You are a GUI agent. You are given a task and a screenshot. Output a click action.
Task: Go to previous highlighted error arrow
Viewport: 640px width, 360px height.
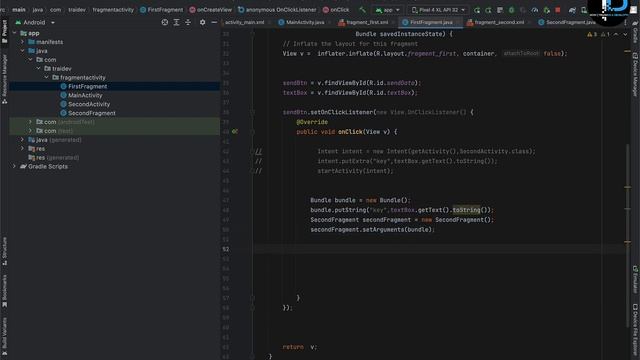pyautogui.click(x=616, y=34)
